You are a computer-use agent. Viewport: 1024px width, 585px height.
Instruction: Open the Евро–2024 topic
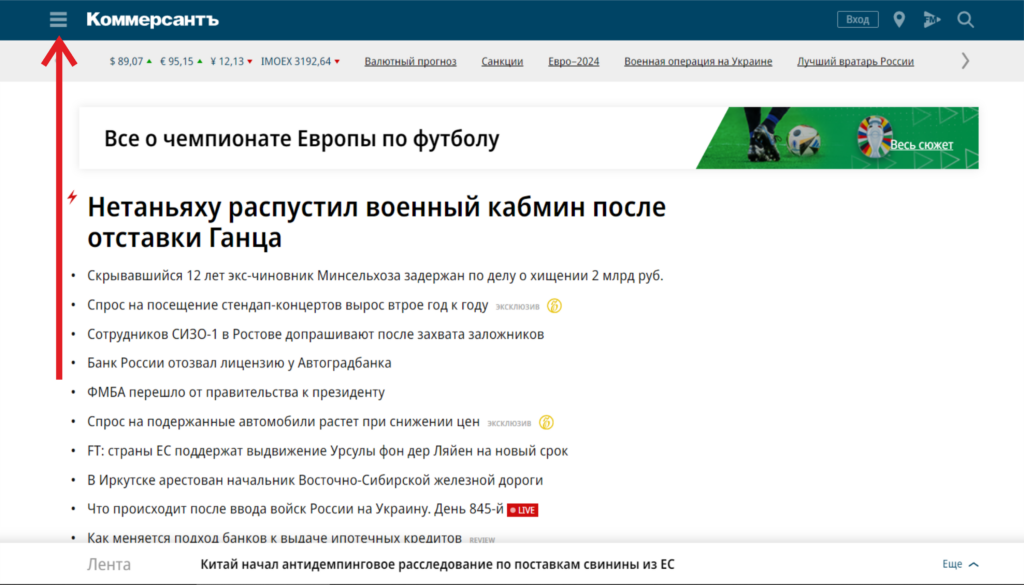tap(574, 61)
